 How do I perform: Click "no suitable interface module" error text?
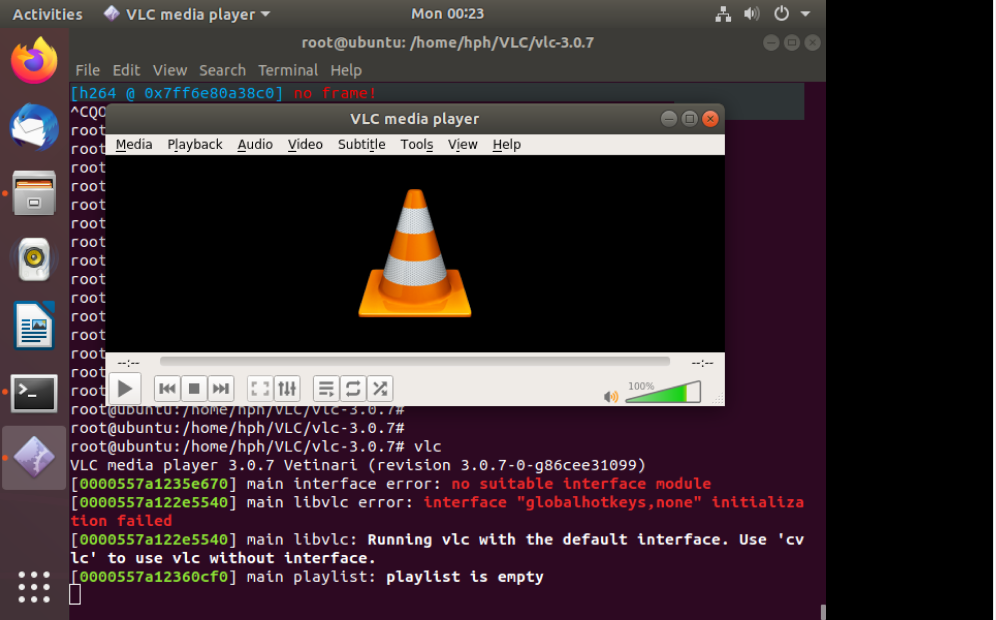point(581,484)
